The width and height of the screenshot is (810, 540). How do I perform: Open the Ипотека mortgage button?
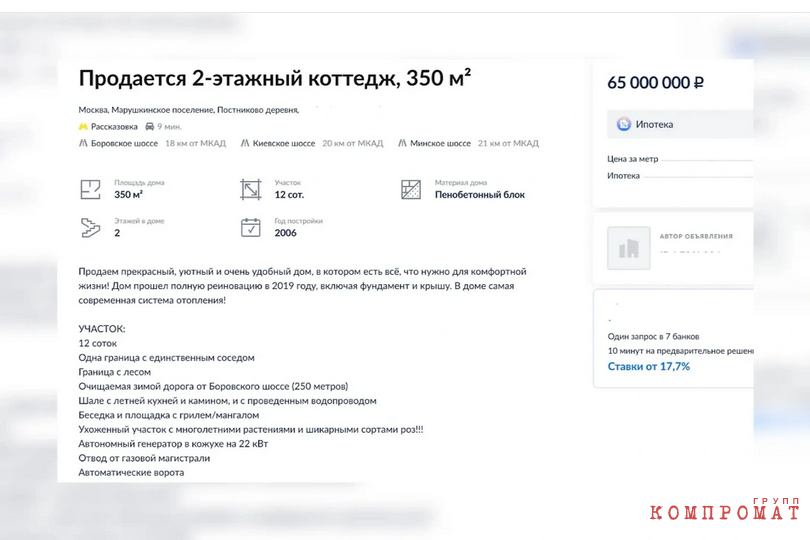[680, 124]
